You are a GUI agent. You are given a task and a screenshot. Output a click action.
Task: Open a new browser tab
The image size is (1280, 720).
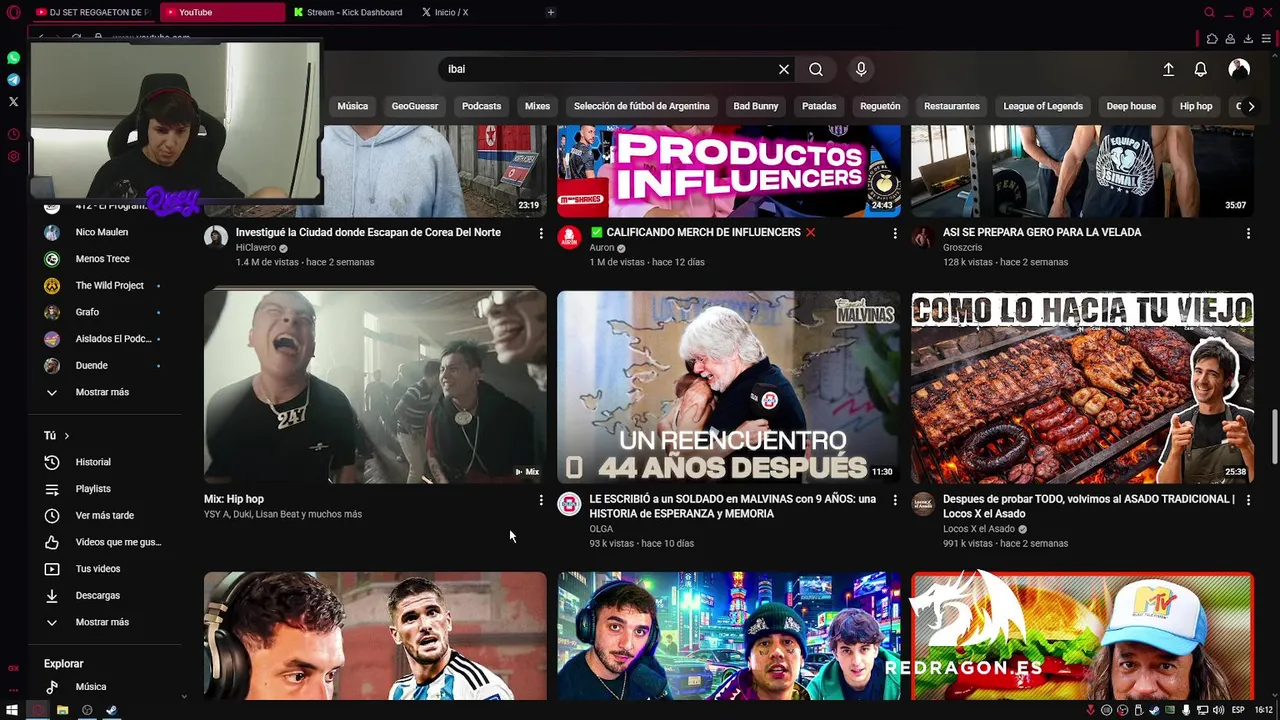click(x=550, y=12)
